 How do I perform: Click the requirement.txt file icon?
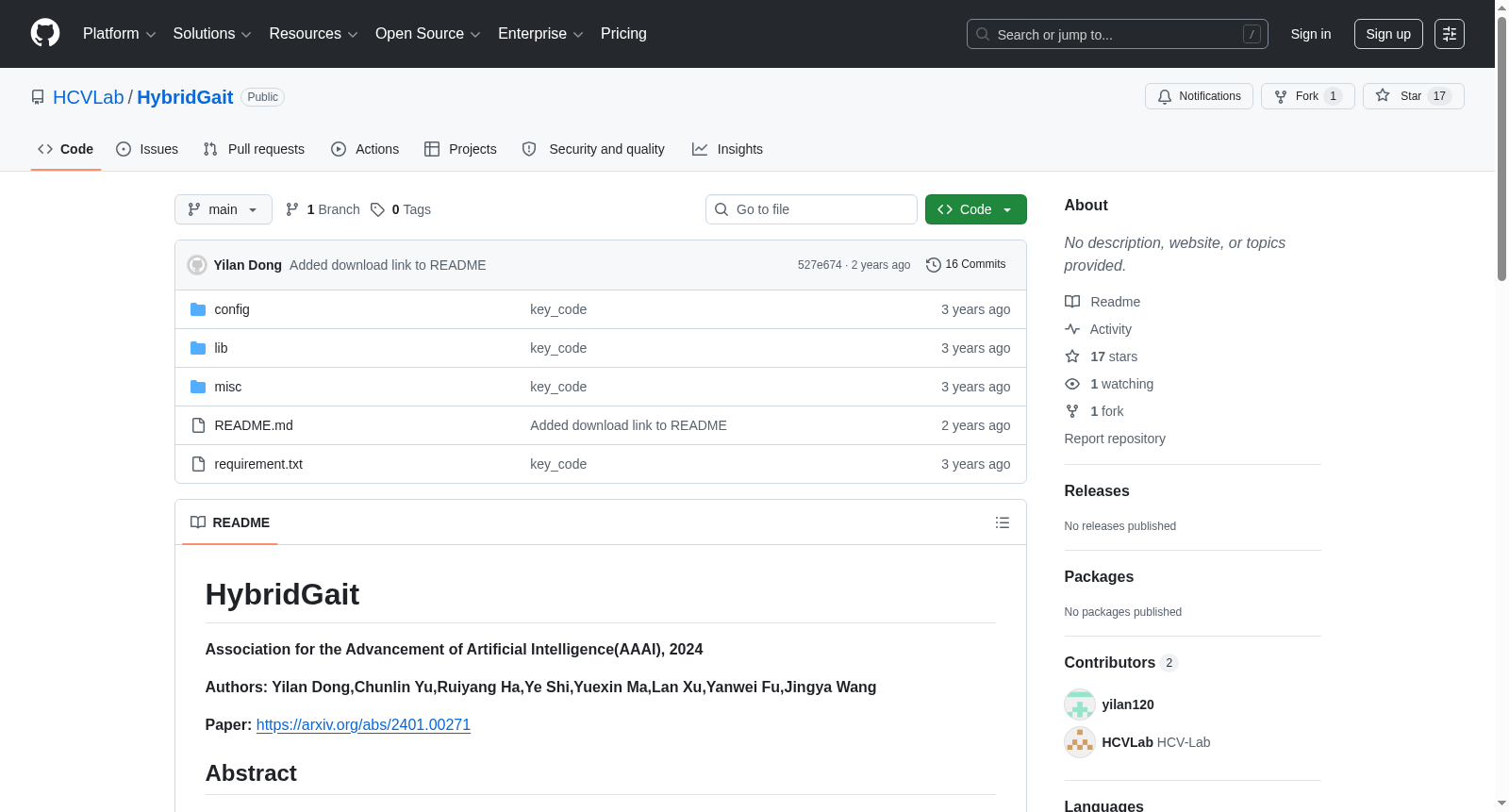click(198, 464)
